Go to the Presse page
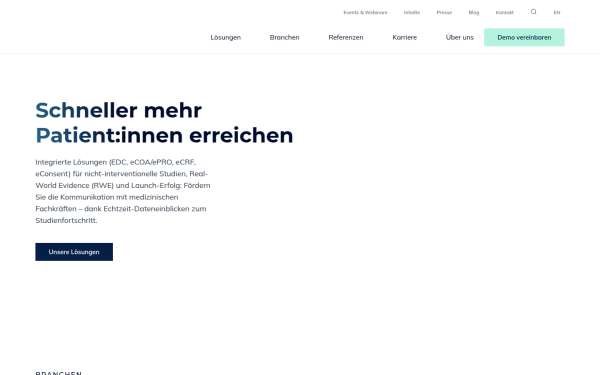The width and height of the screenshot is (600, 375). 444,13
